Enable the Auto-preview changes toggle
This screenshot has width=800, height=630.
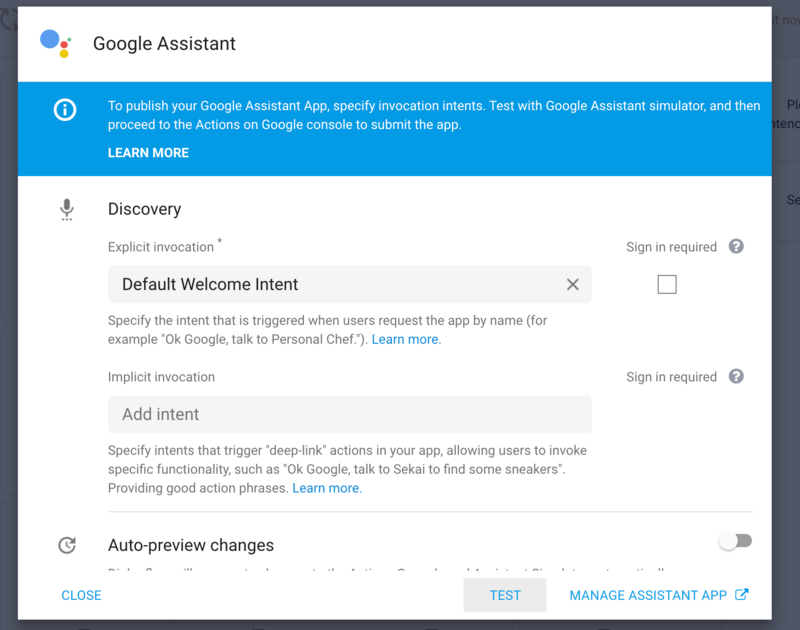pos(735,541)
